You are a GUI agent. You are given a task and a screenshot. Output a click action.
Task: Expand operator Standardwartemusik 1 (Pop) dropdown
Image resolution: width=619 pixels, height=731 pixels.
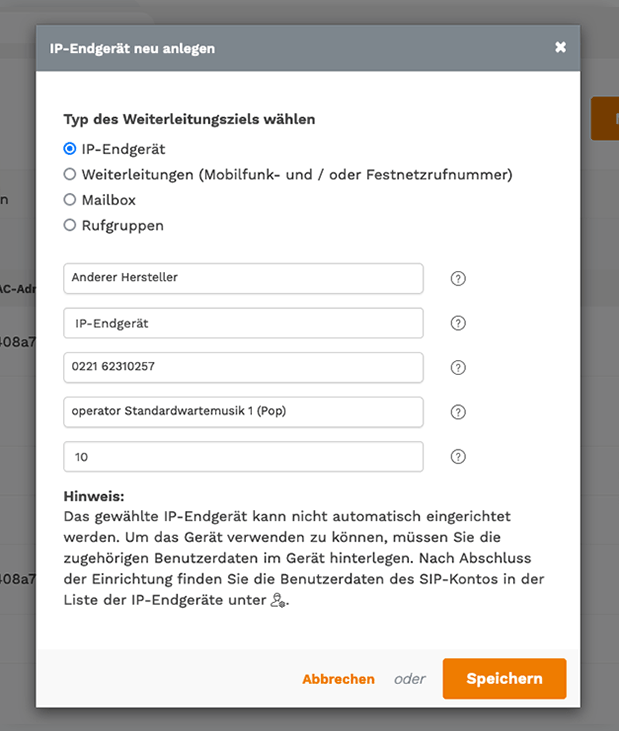[x=243, y=412]
